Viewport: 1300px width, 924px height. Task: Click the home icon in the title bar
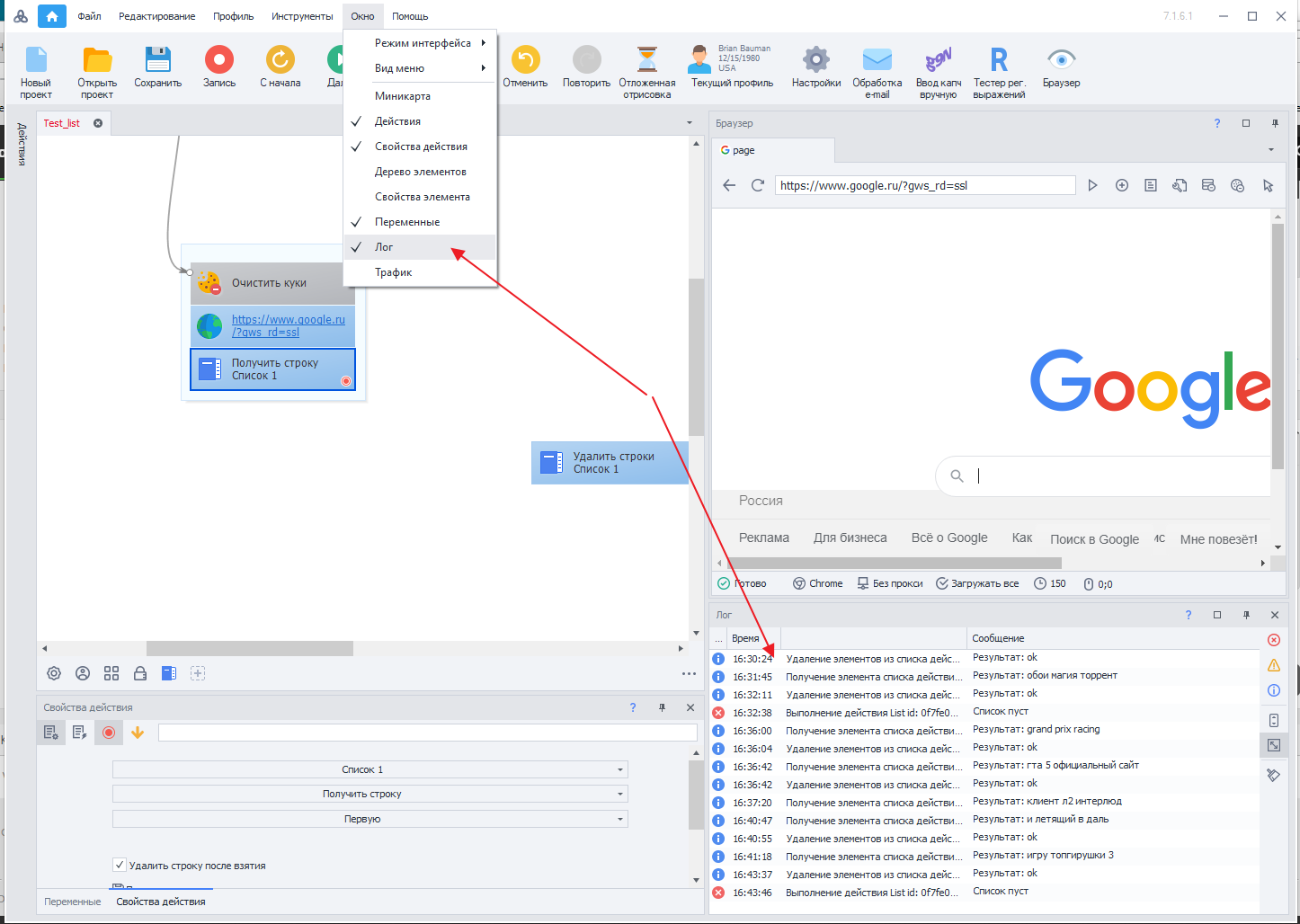pos(52,16)
